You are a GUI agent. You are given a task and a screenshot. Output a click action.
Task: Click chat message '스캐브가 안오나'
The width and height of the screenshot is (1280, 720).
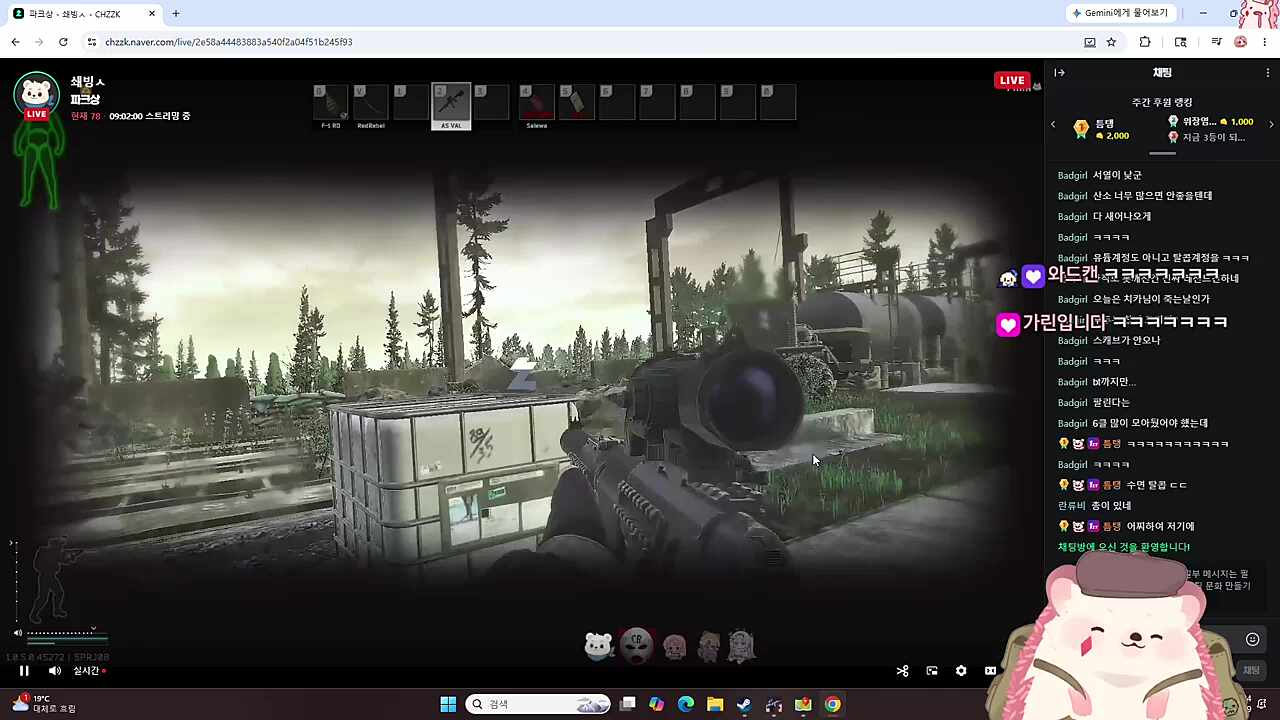point(1126,340)
